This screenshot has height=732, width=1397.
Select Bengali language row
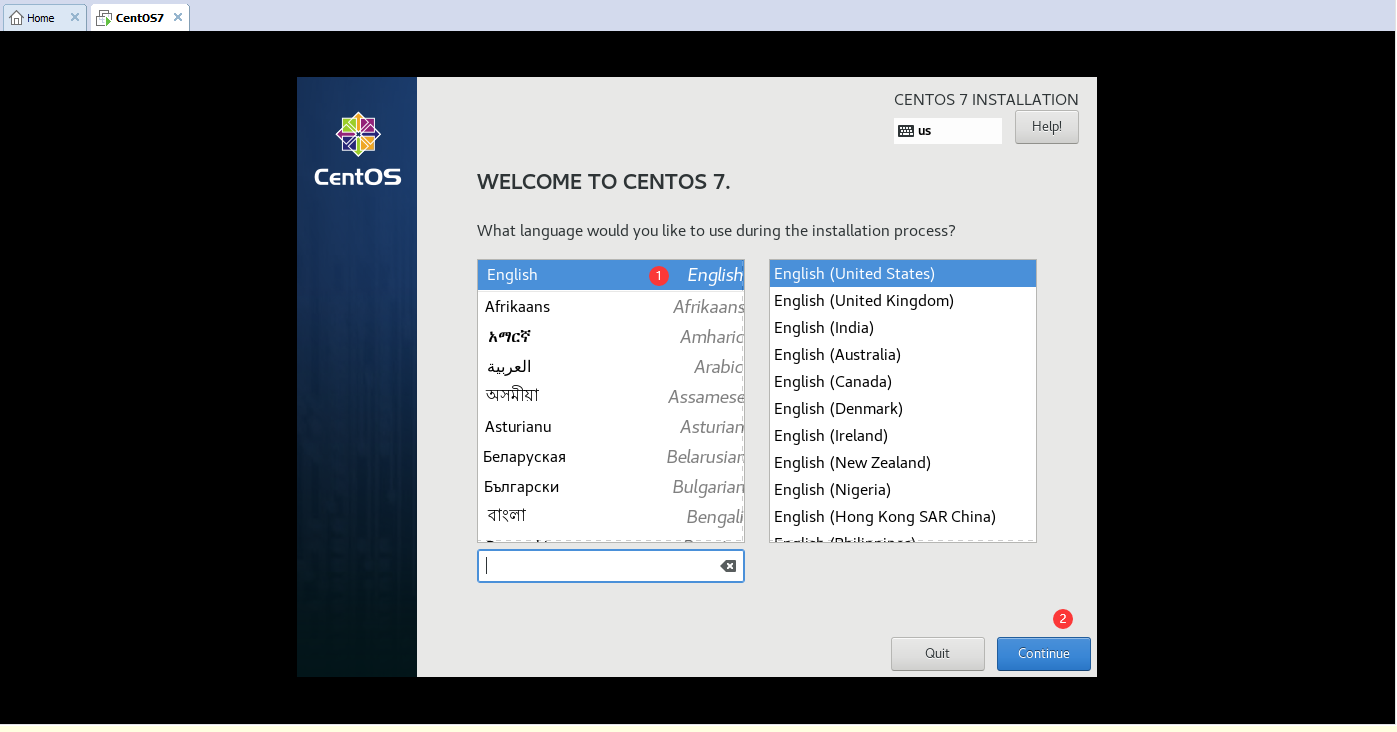tap(611, 516)
